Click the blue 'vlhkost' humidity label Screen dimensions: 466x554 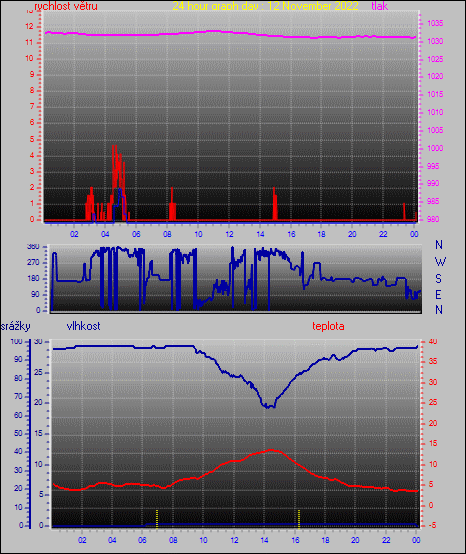point(83,326)
